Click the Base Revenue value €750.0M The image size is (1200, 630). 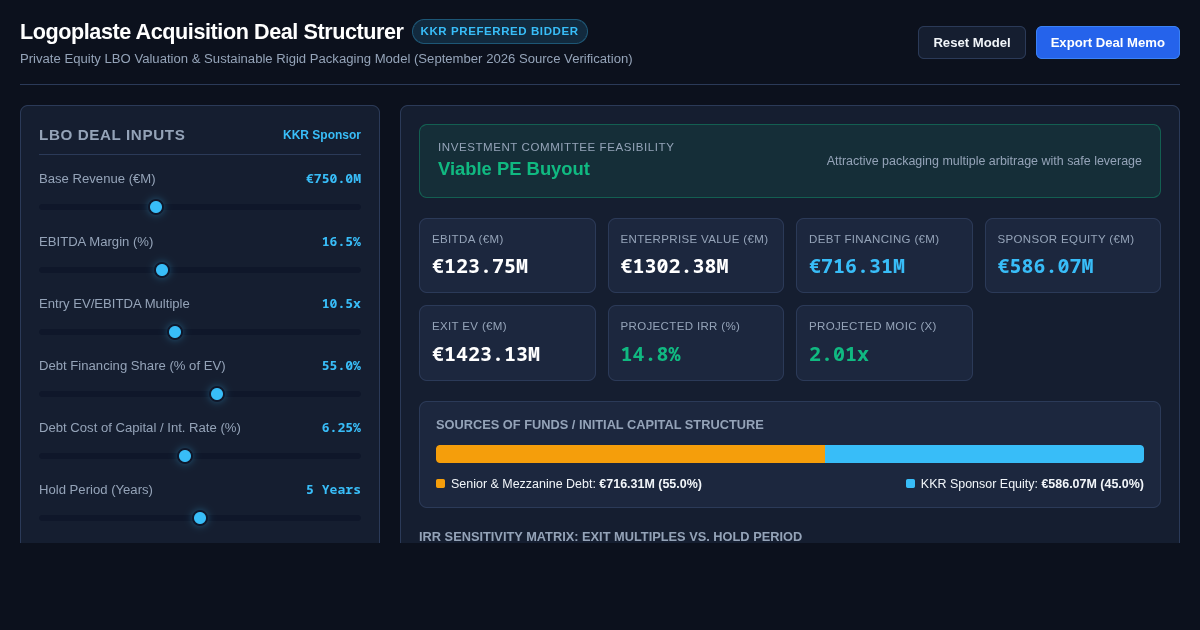[333, 178]
